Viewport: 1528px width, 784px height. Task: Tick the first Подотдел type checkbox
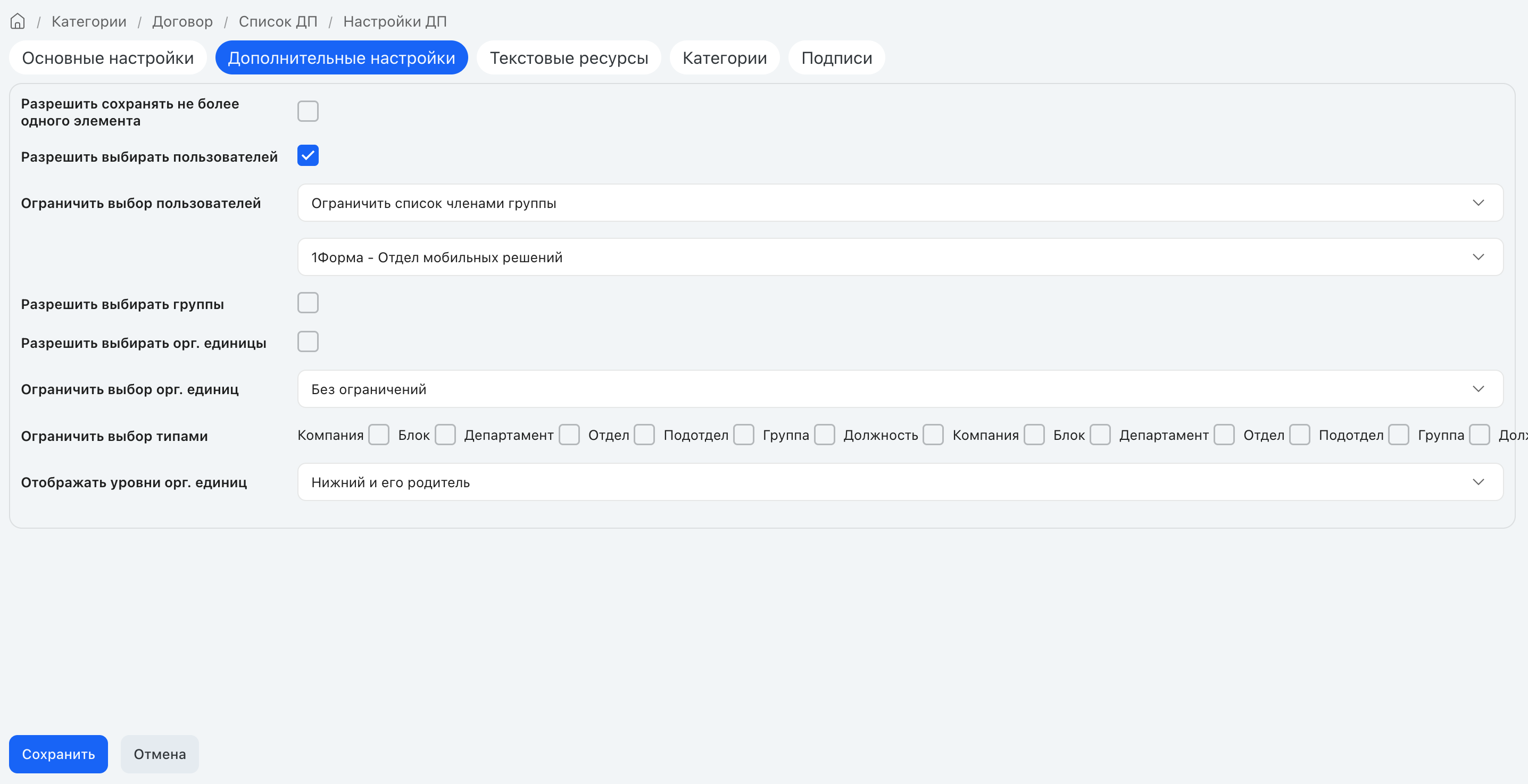(743, 435)
